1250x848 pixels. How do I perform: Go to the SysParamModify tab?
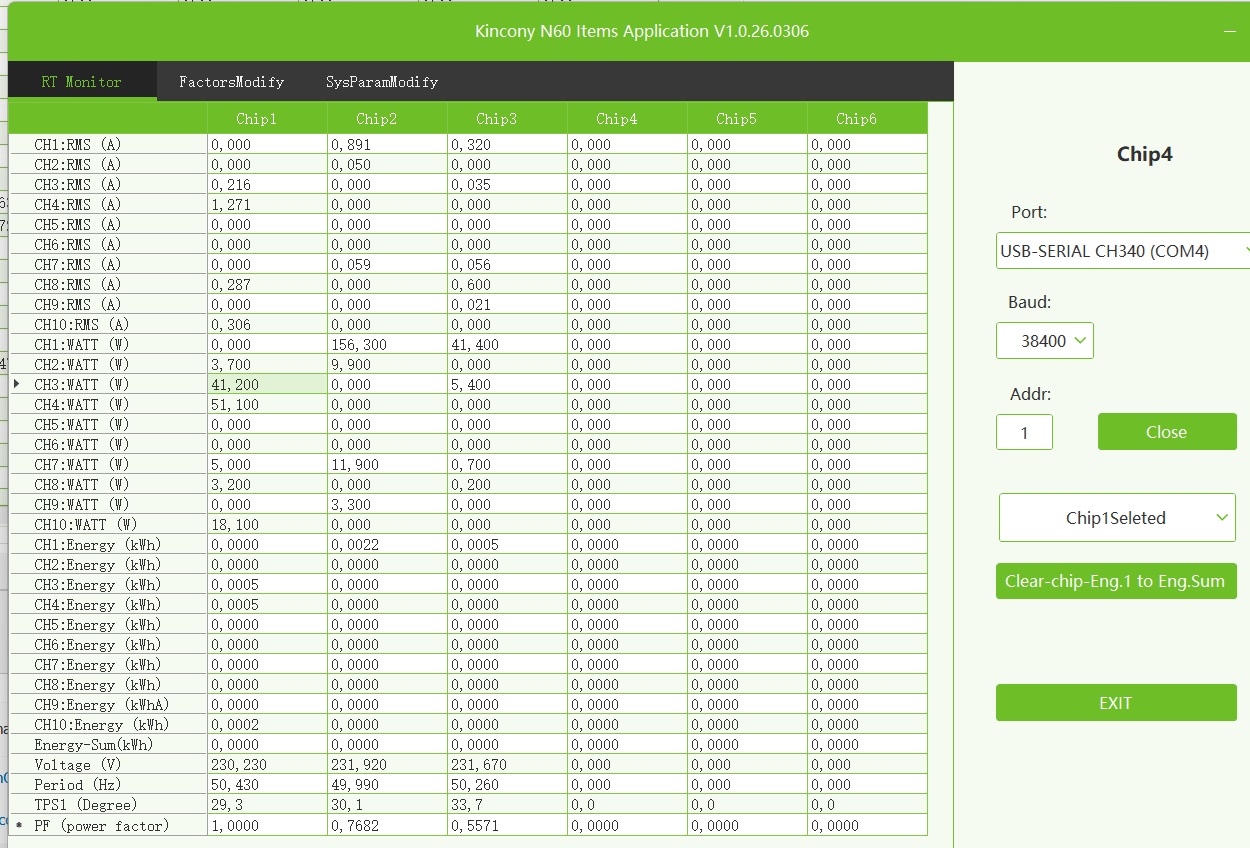click(381, 82)
